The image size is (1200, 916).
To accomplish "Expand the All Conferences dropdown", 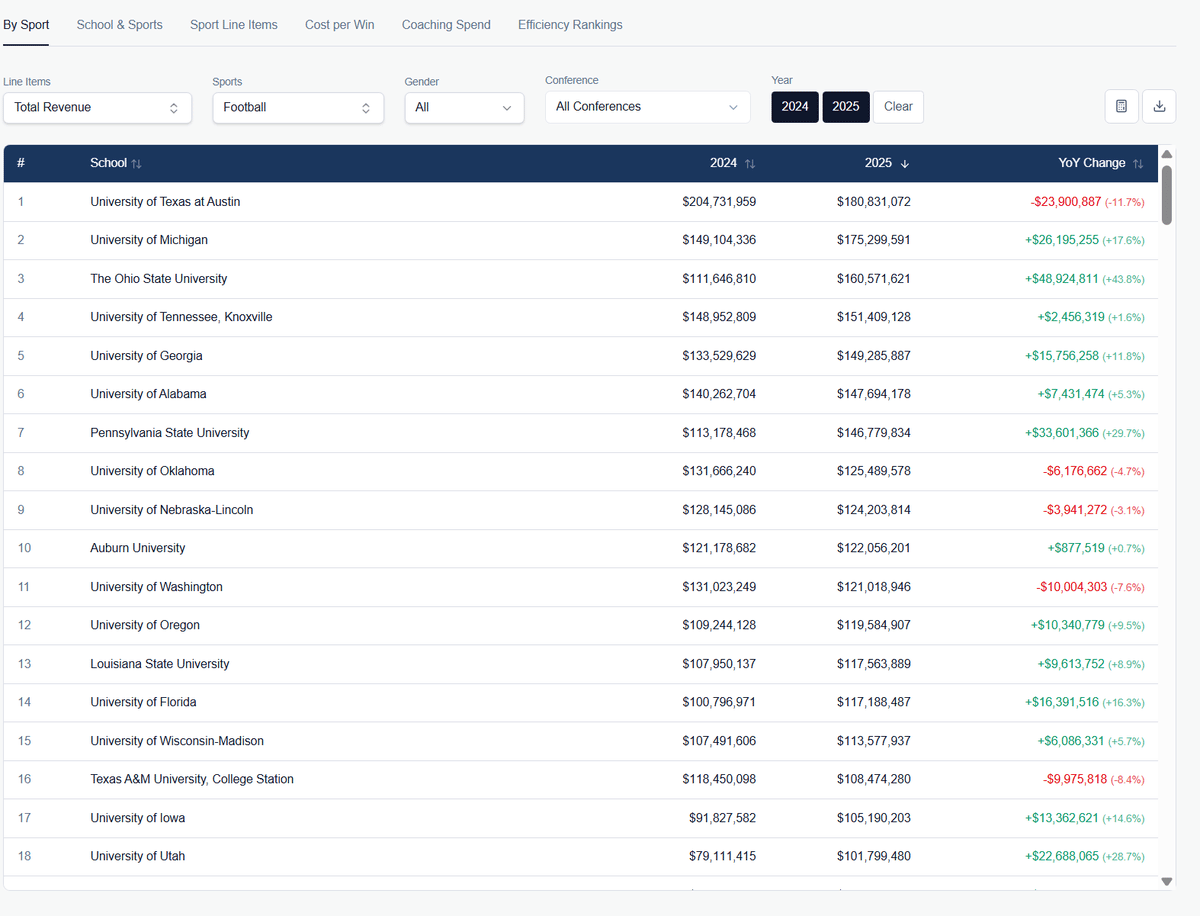I will click(x=647, y=107).
